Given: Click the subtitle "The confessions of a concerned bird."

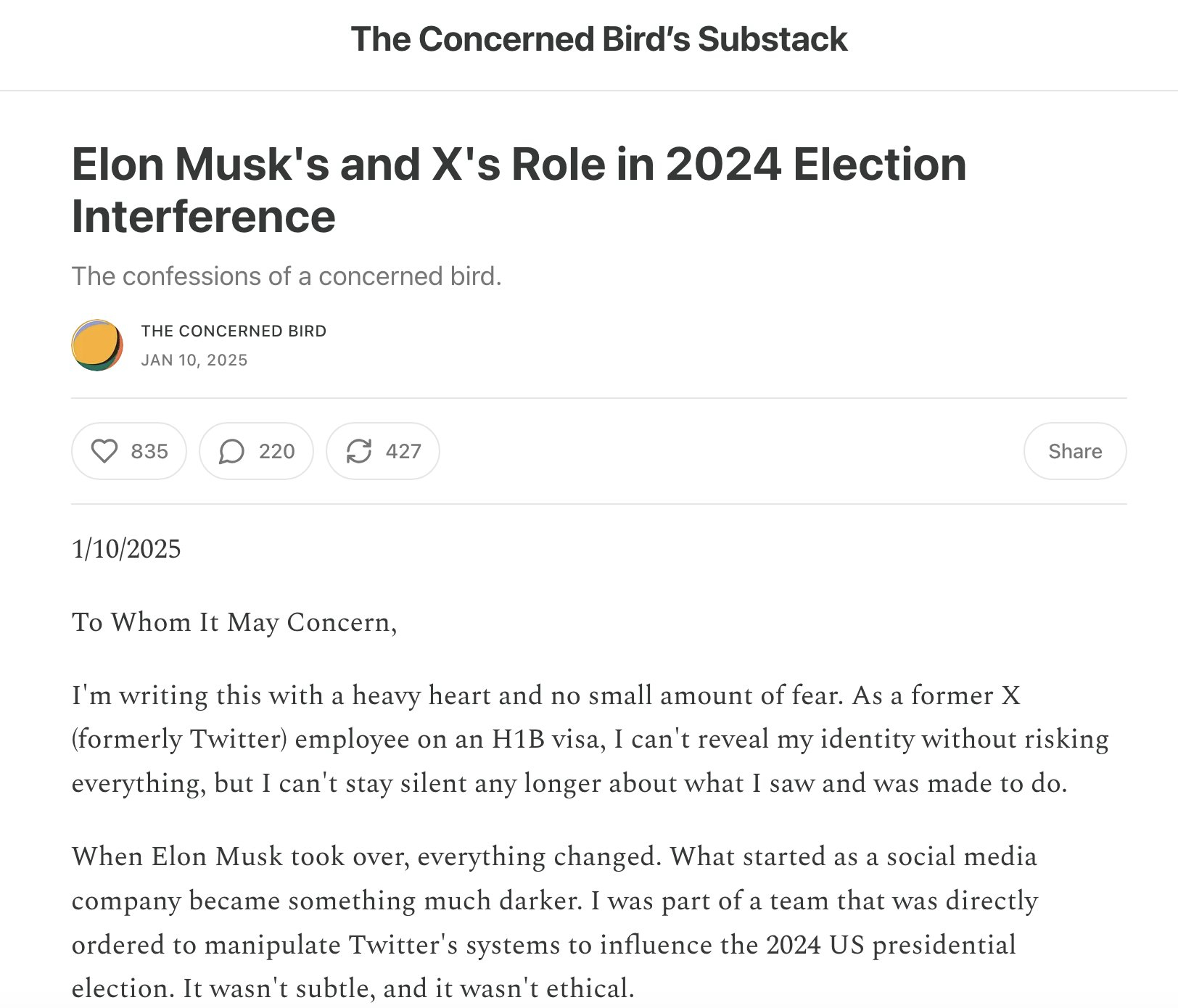Looking at the screenshot, I should [x=287, y=276].
